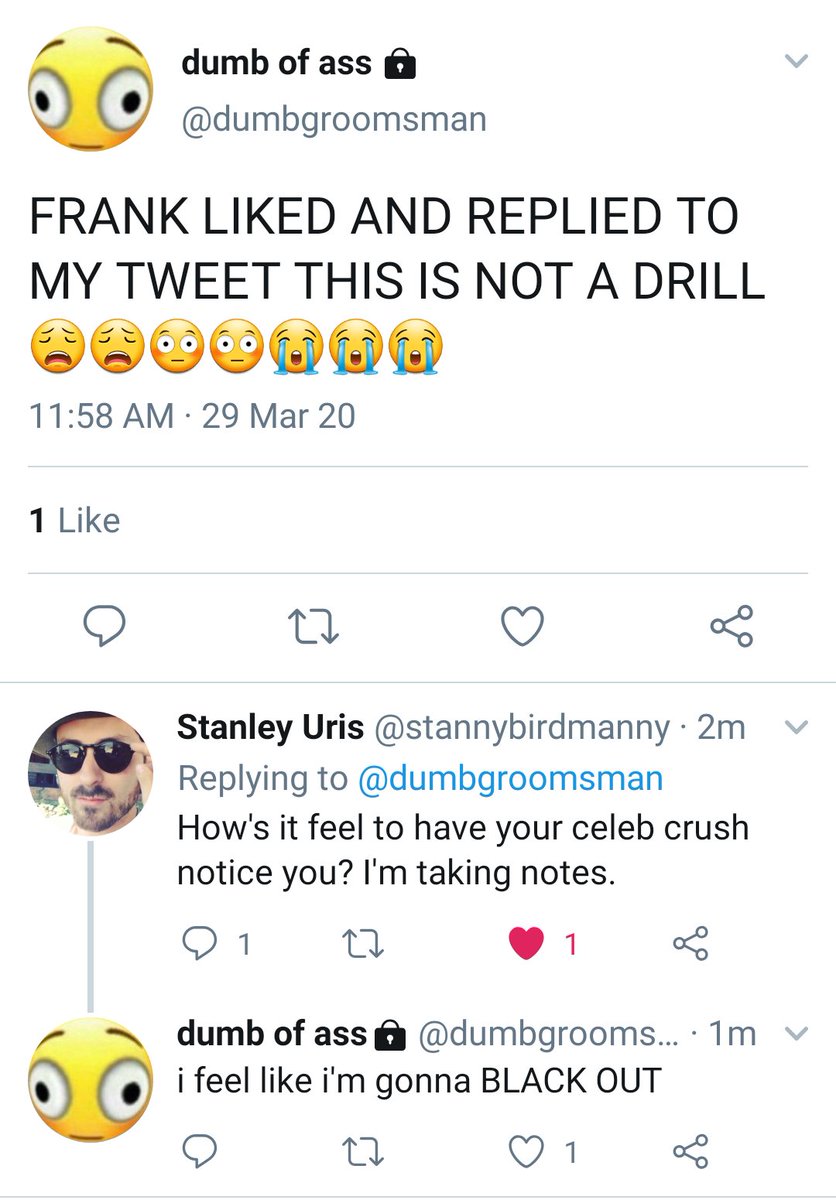The width and height of the screenshot is (836, 1200).
Task: Retweet the BLACK OUT tweet
Action: (357, 1152)
